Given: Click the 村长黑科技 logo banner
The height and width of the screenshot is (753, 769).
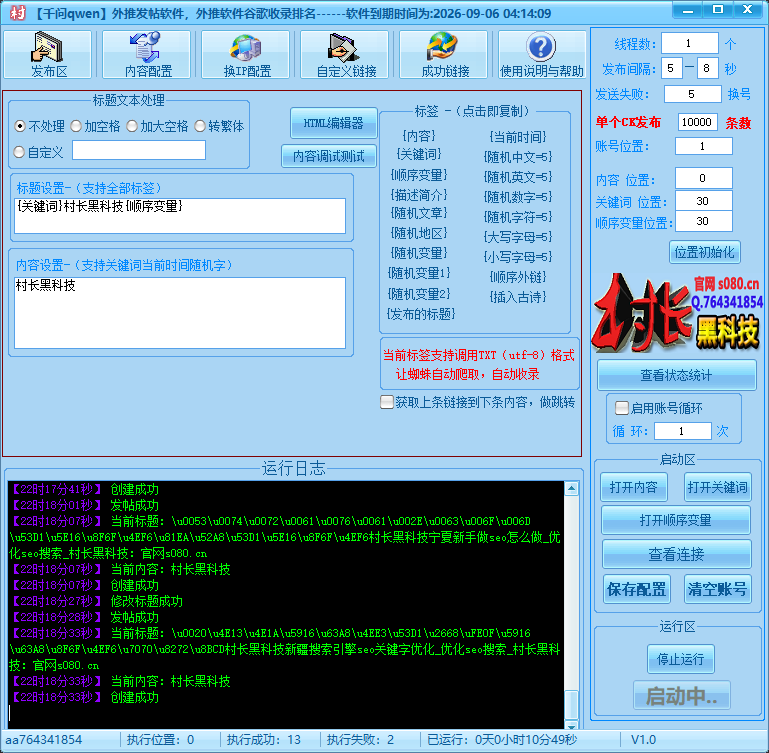Looking at the screenshot, I should point(677,312).
